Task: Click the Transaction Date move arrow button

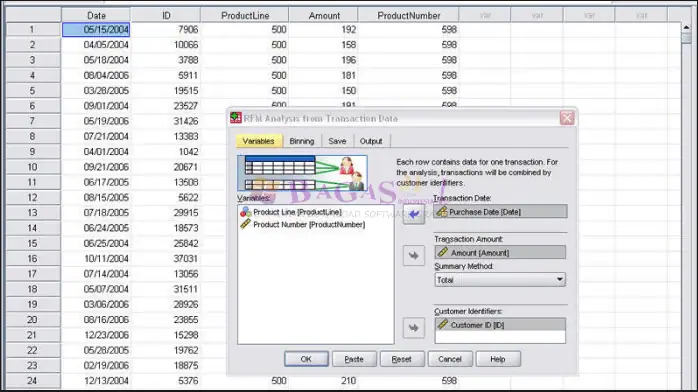Action: coord(414,214)
